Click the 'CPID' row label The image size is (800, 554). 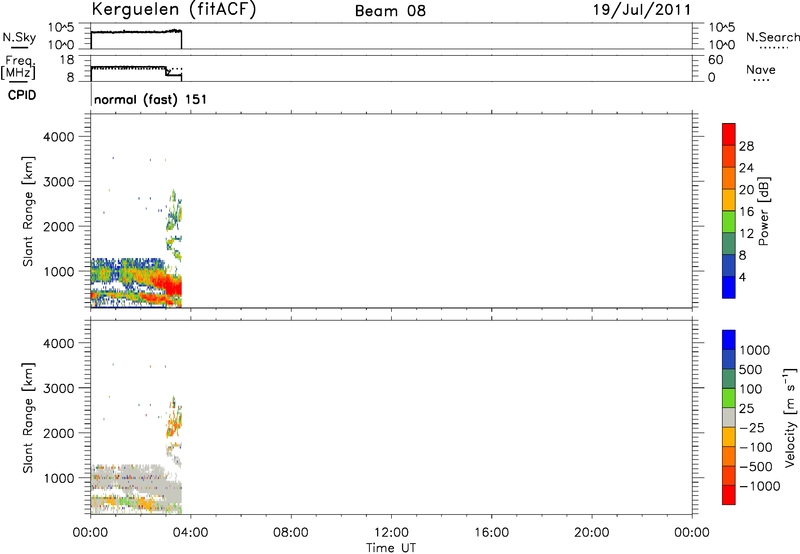tap(22, 95)
